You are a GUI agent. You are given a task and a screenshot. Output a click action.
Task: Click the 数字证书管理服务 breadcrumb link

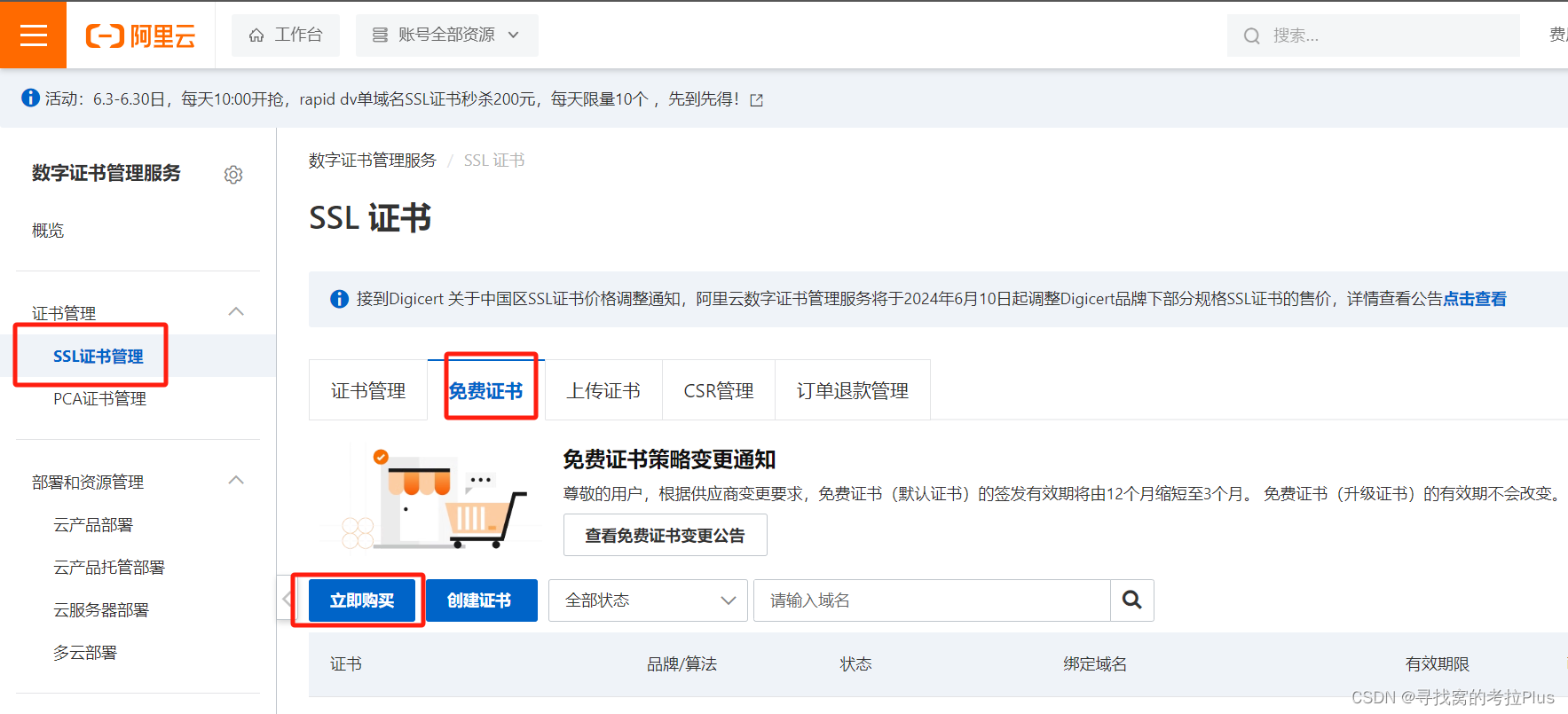373,160
